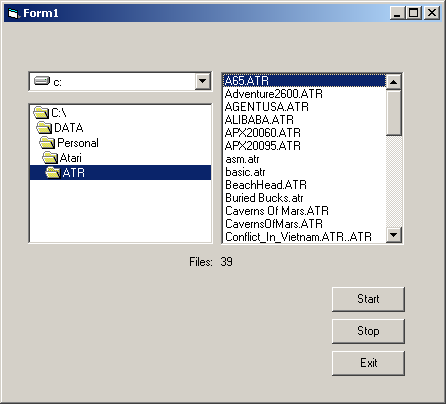Click the drive icon beside c:
This screenshot has width=446, height=404.
(42, 81)
